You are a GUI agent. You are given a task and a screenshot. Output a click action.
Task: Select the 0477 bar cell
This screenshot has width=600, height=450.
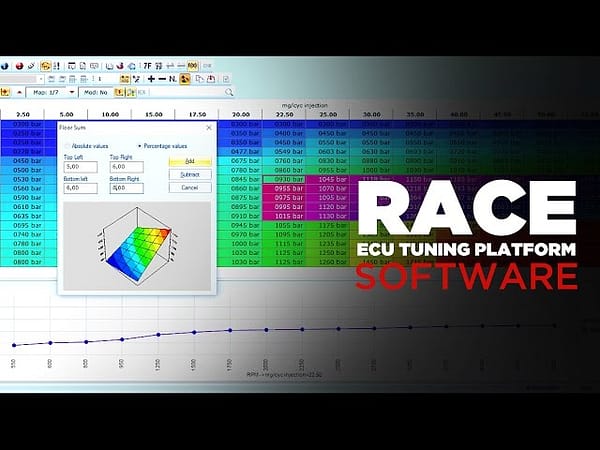click(x=241, y=152)
